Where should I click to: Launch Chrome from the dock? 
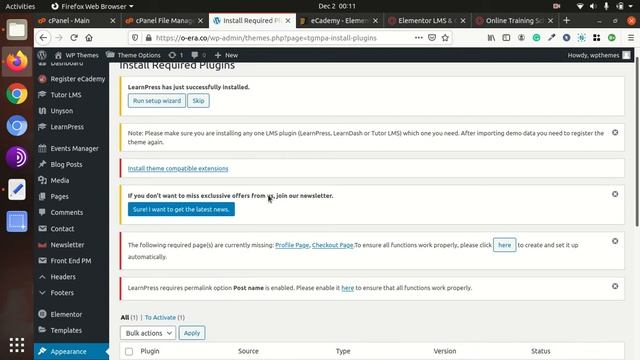[17, 94]
